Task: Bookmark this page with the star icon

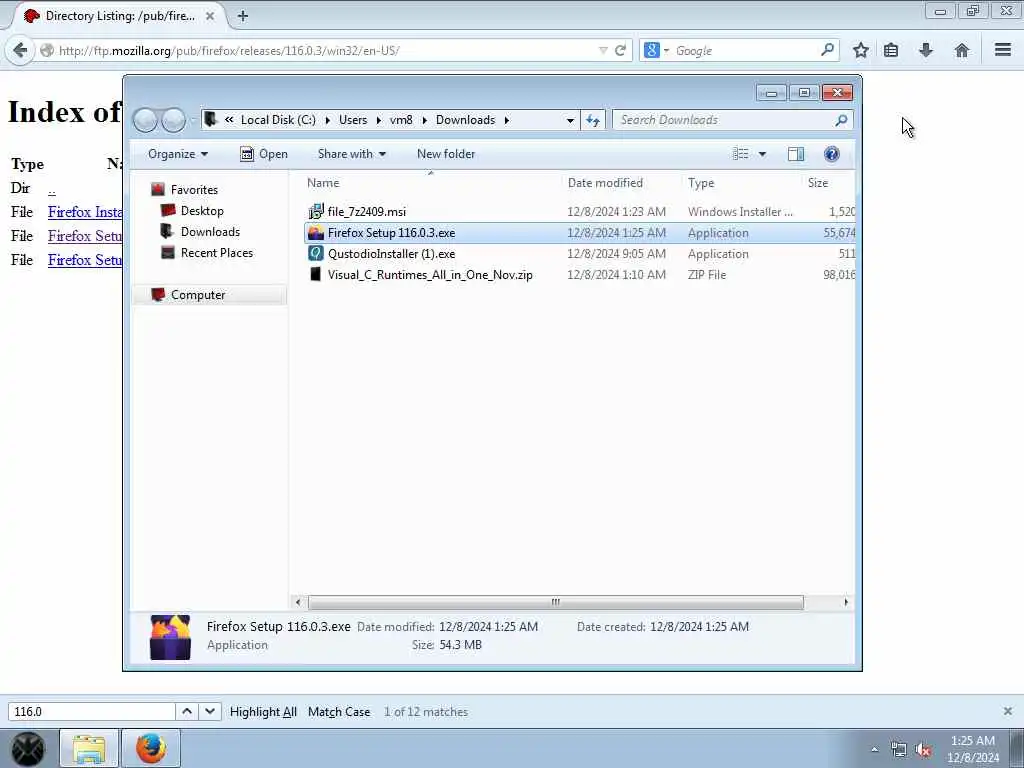Action: point(861,50)
